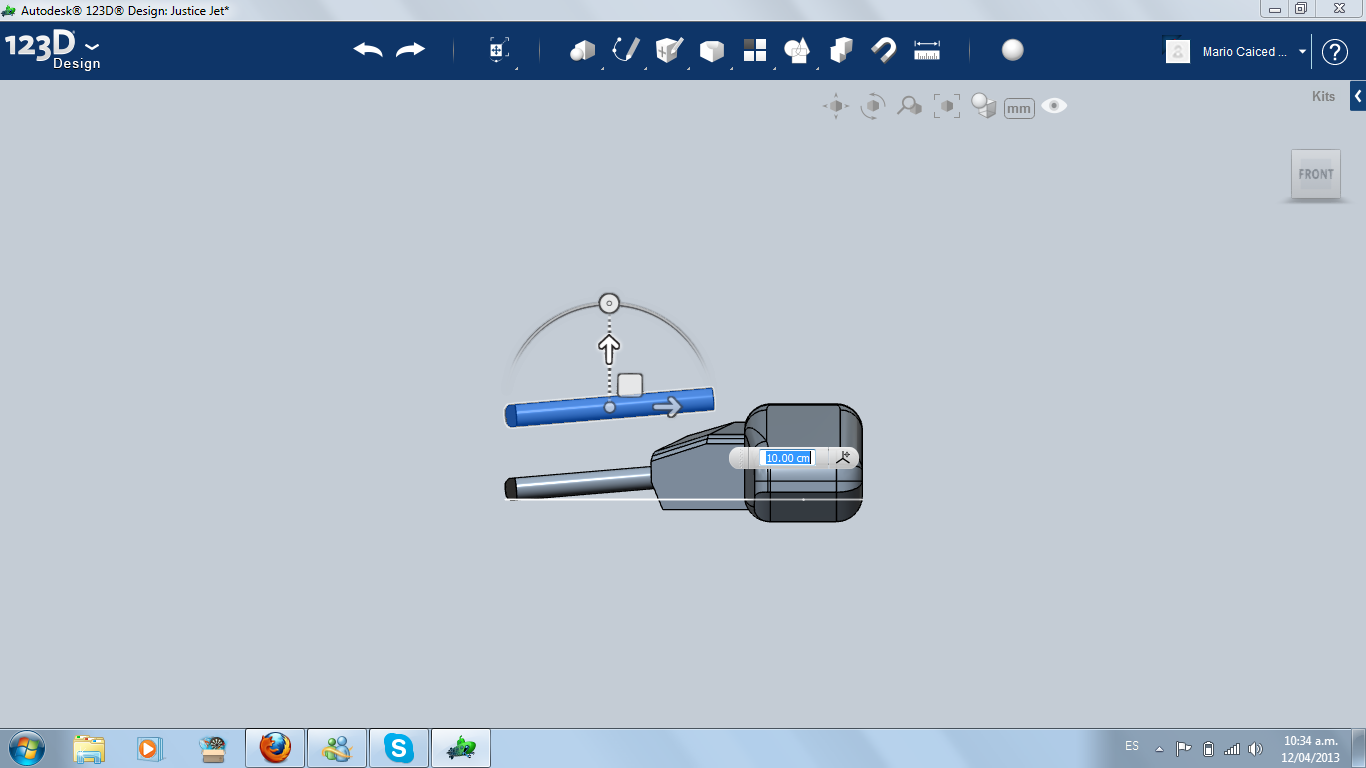Open the Pattern tools menu
This screenshot has height=768, width=1366.
[x=754, y=50]
